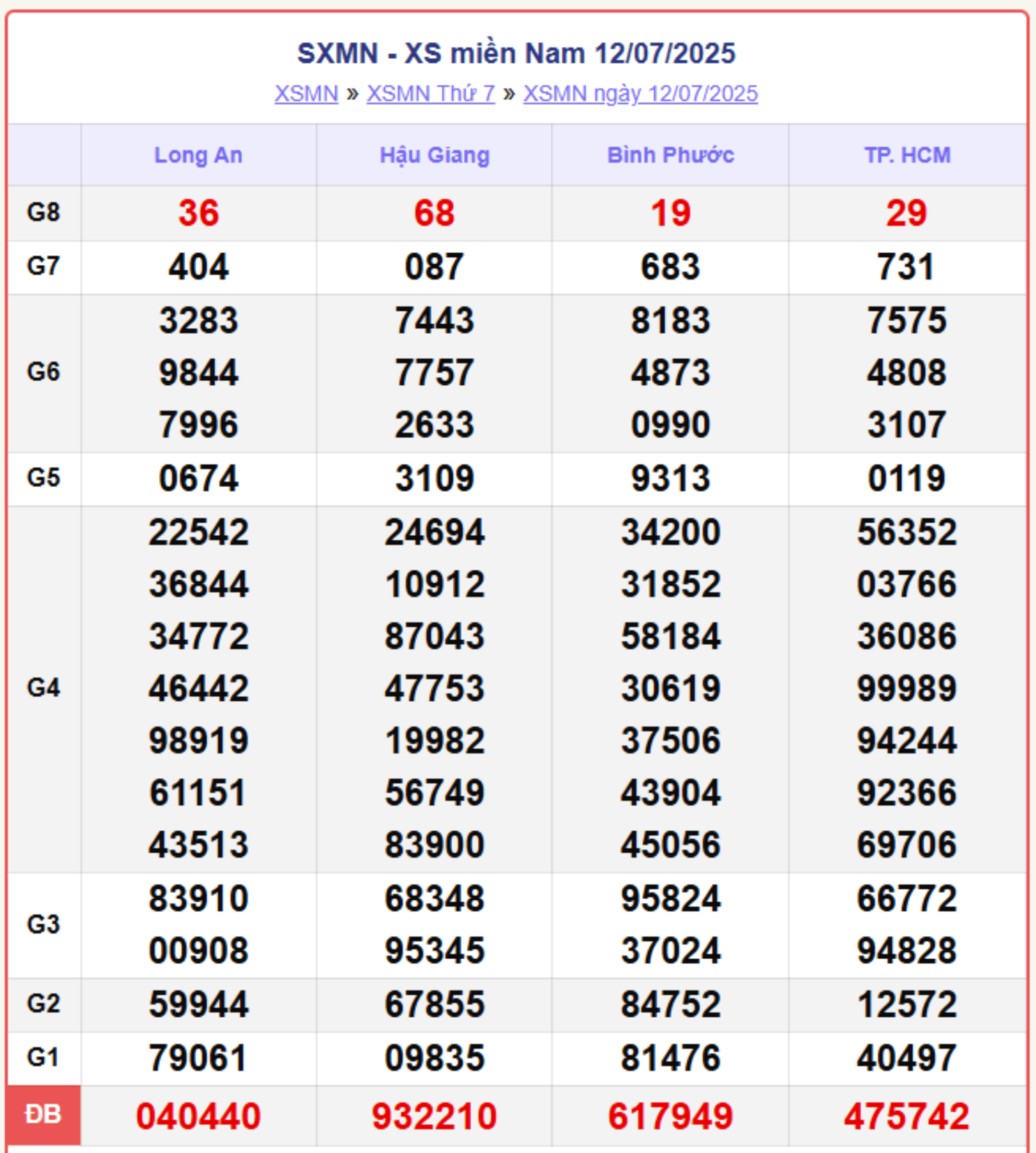Viewport: 1036px width, 1153px height.
Task: Click G7 number 731
Action: point(905,266)
